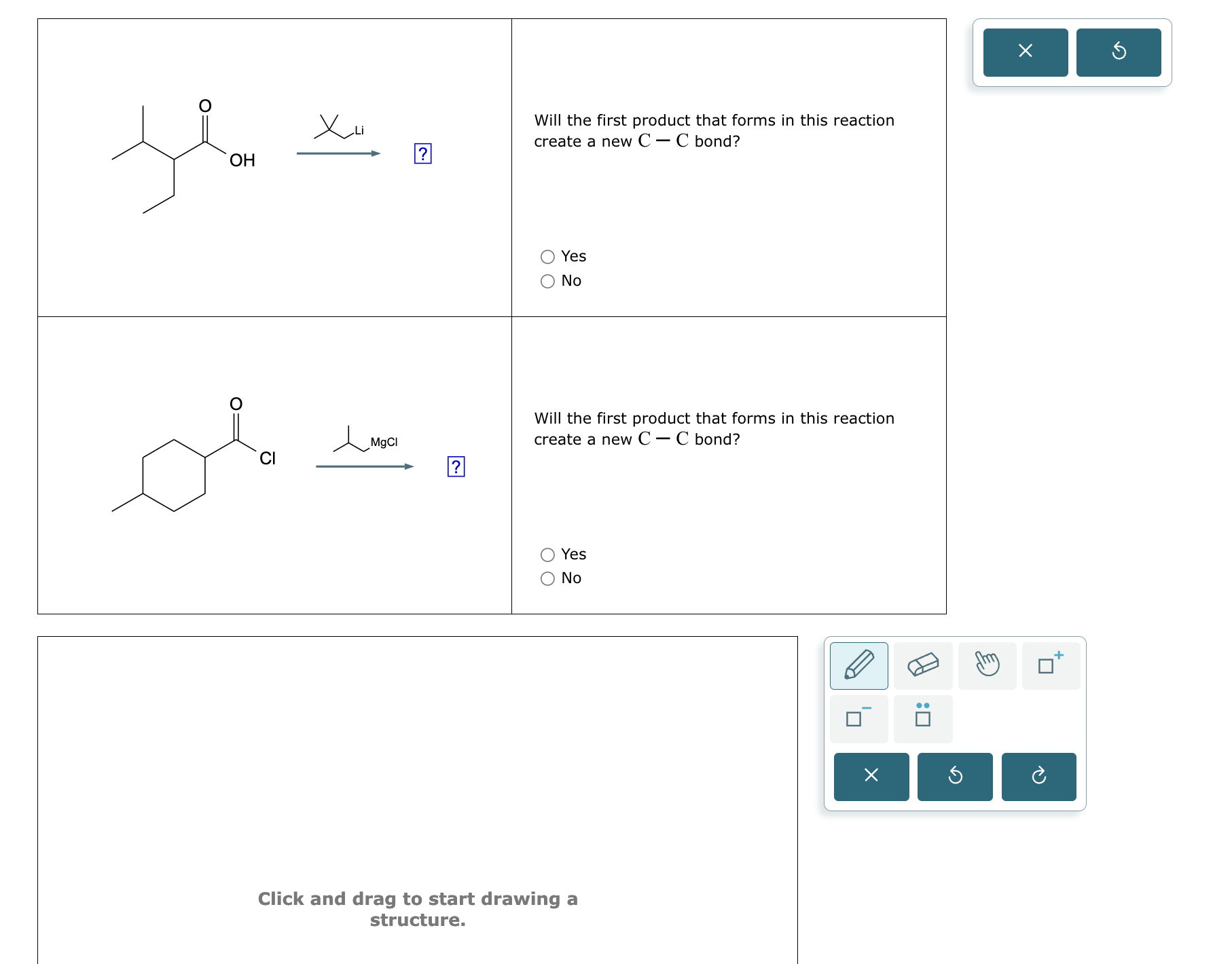Click the blue ? box after the MgCl reagent arrow
The image size is (1232, 964).
[x=455, y=466]
